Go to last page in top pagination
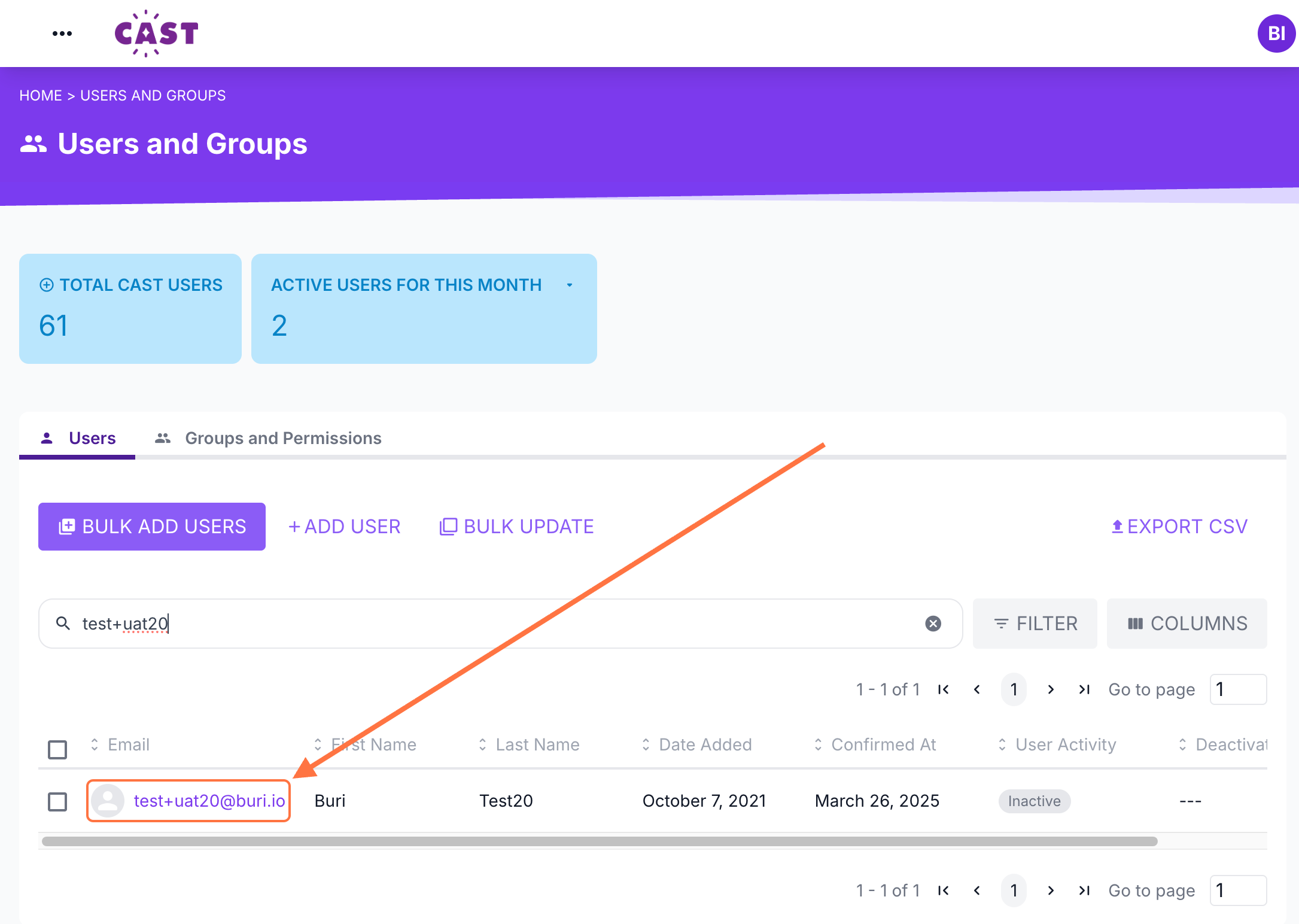This screenshot has height=924, width=1299. click(1084, 689)
